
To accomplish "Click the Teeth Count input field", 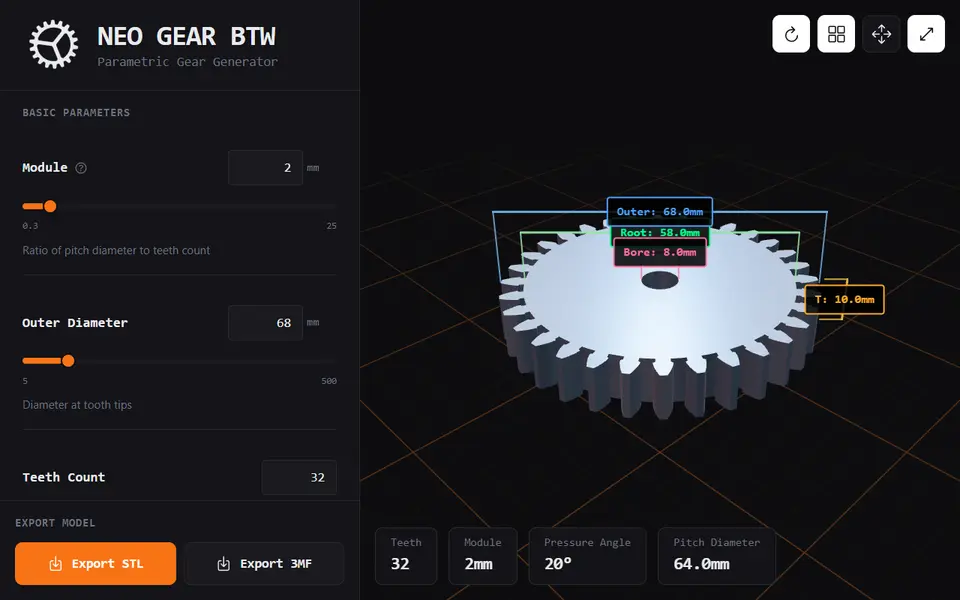I will tap(299, 478).
